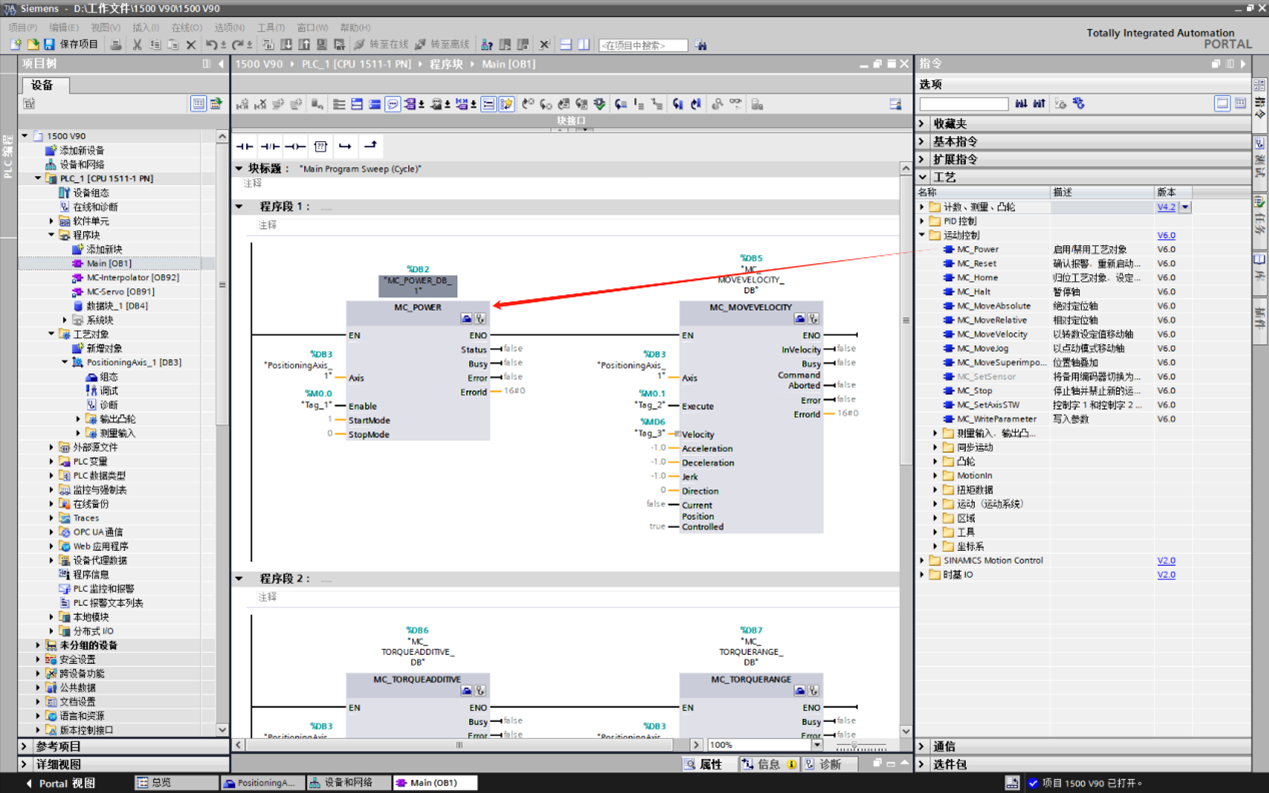
Task: Expand the 扩展指令 extended instructions section
Action: pos(923,160)
